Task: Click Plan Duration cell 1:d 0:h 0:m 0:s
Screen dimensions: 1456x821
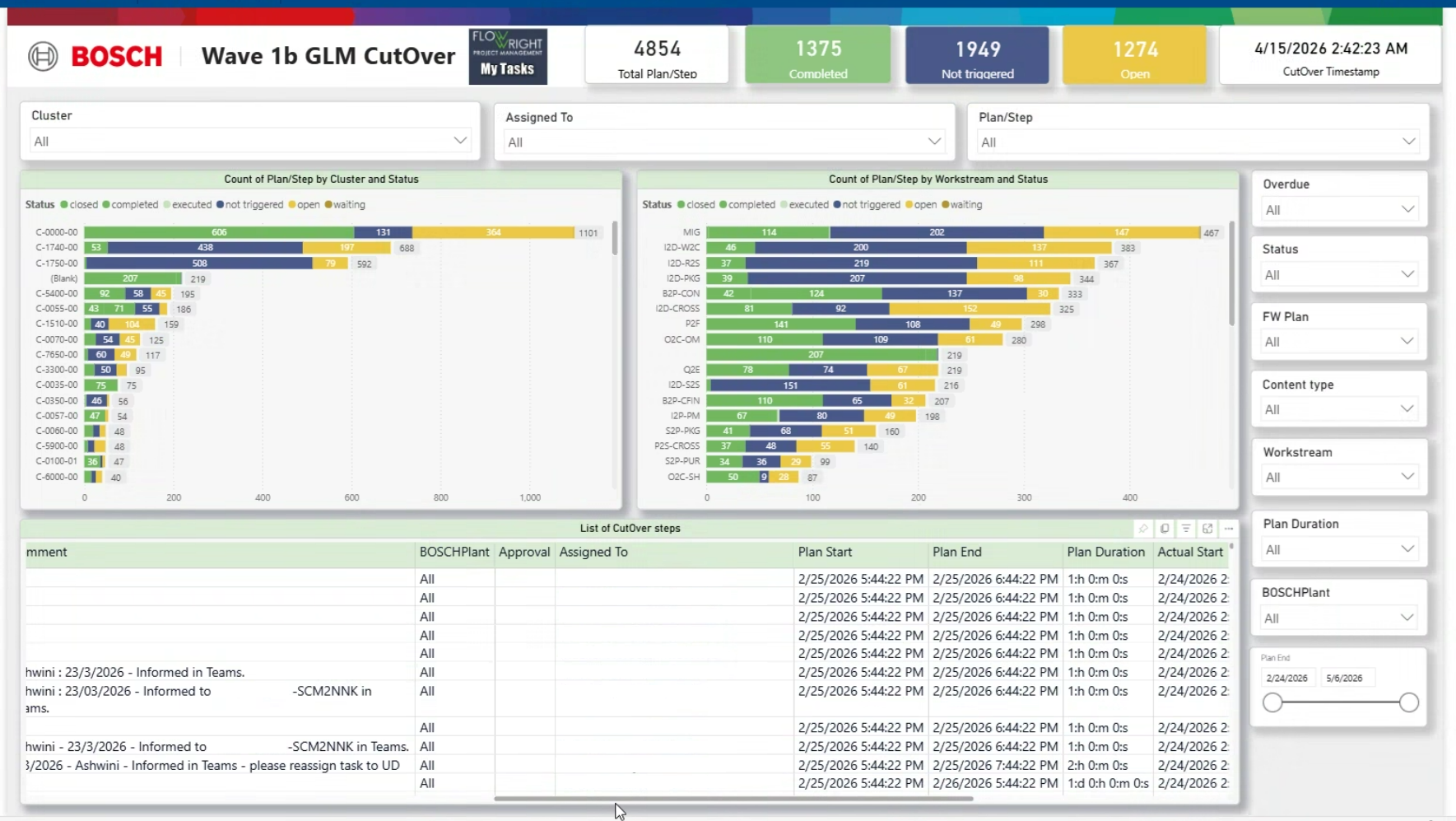Action: [1108, 783]
